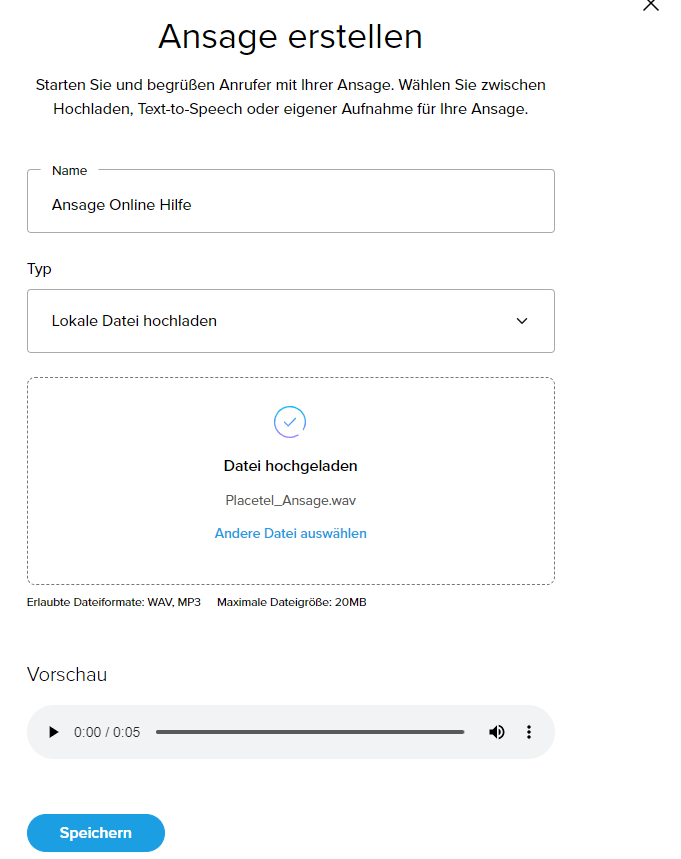
Task: Click the uploaded checkmark icon
Action: coord(290,422)
